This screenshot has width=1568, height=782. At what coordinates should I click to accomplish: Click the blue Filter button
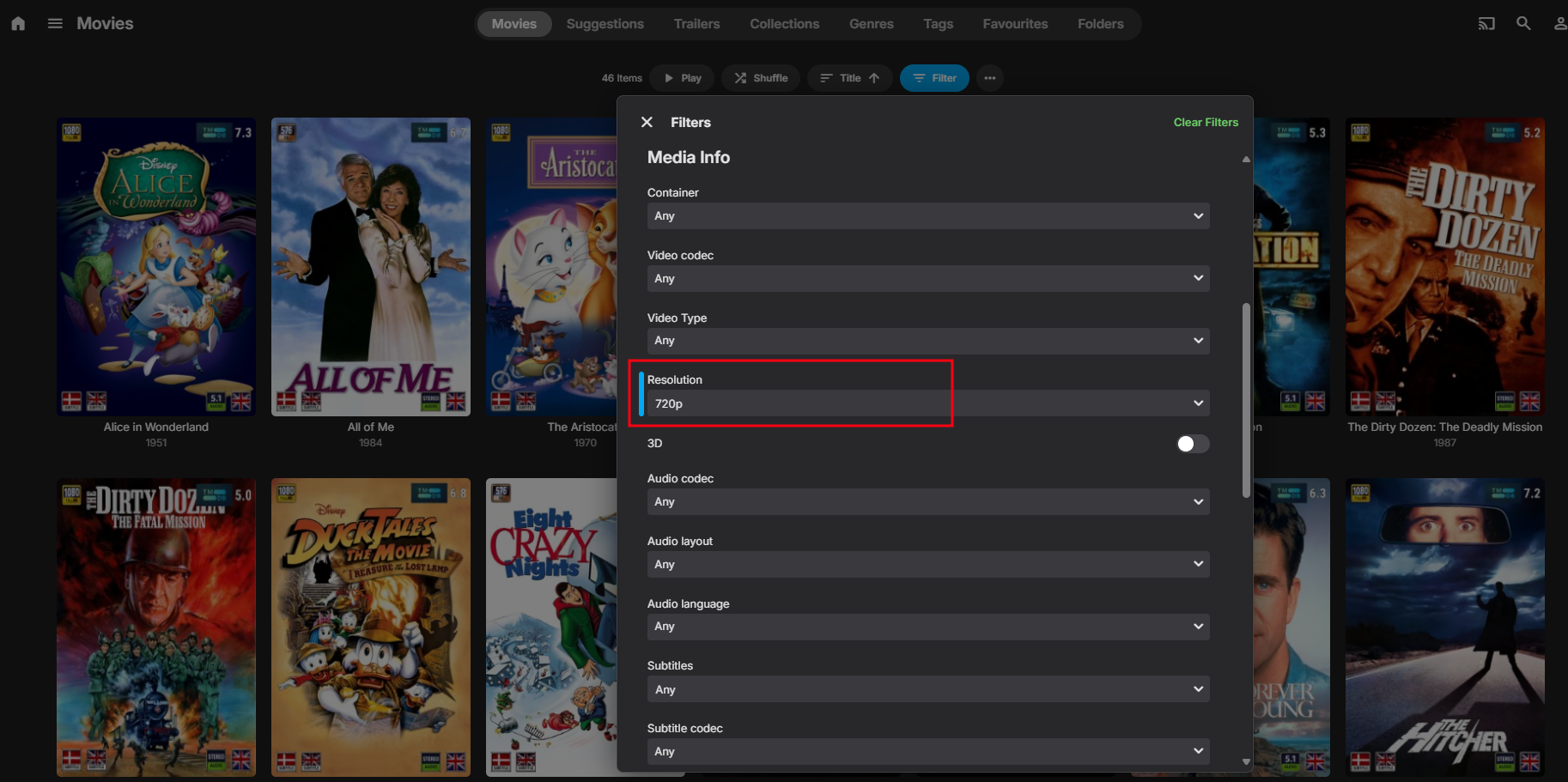point(934,78)
